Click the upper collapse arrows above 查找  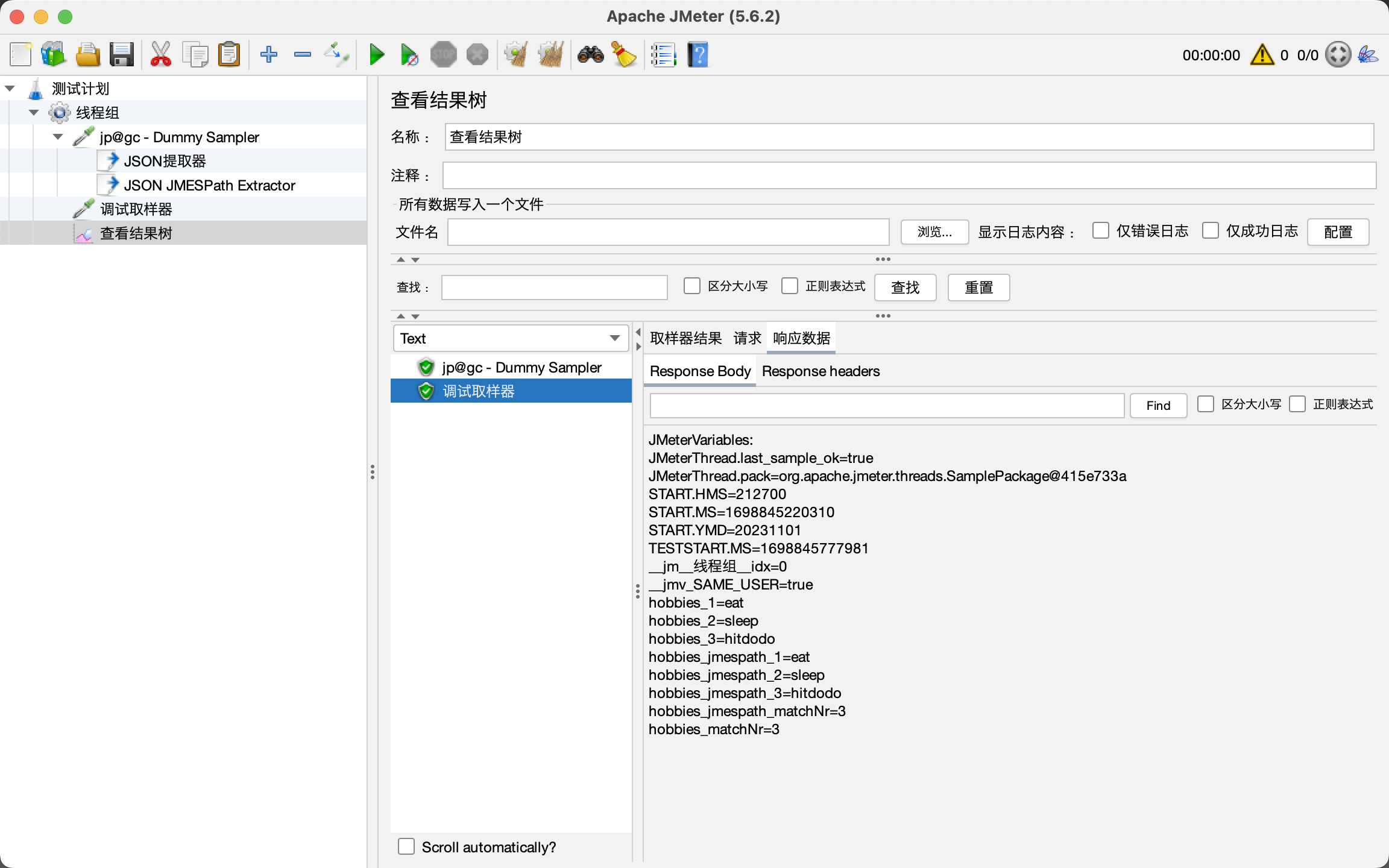click(x=408, y=260)
